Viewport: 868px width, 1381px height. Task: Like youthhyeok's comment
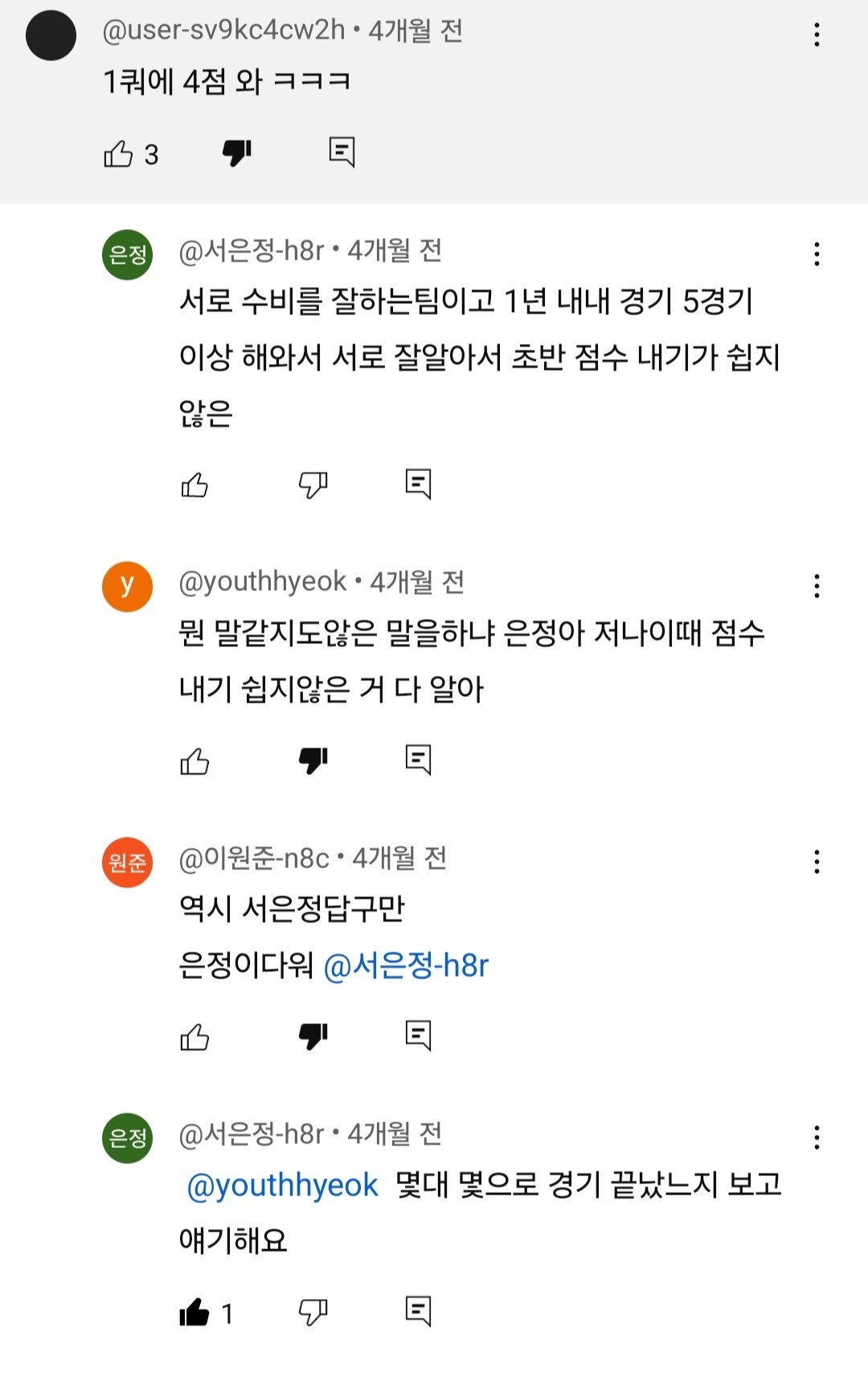(194, 760)
